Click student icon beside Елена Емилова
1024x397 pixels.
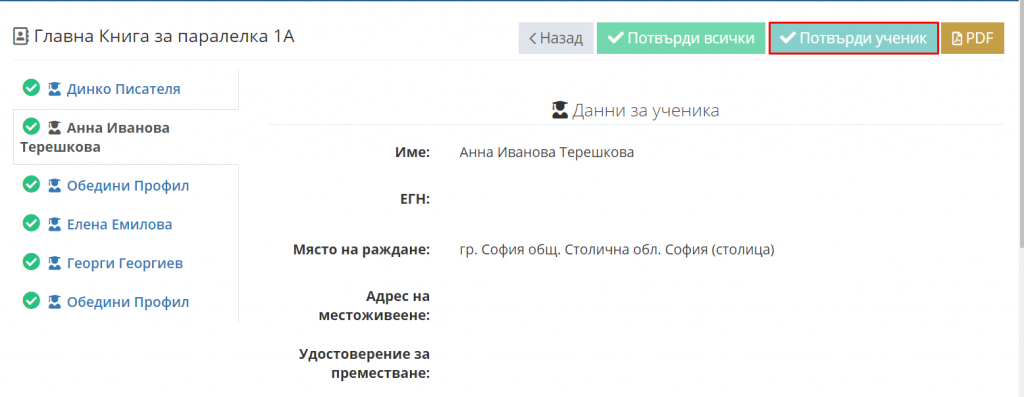[x=55, y=225]
